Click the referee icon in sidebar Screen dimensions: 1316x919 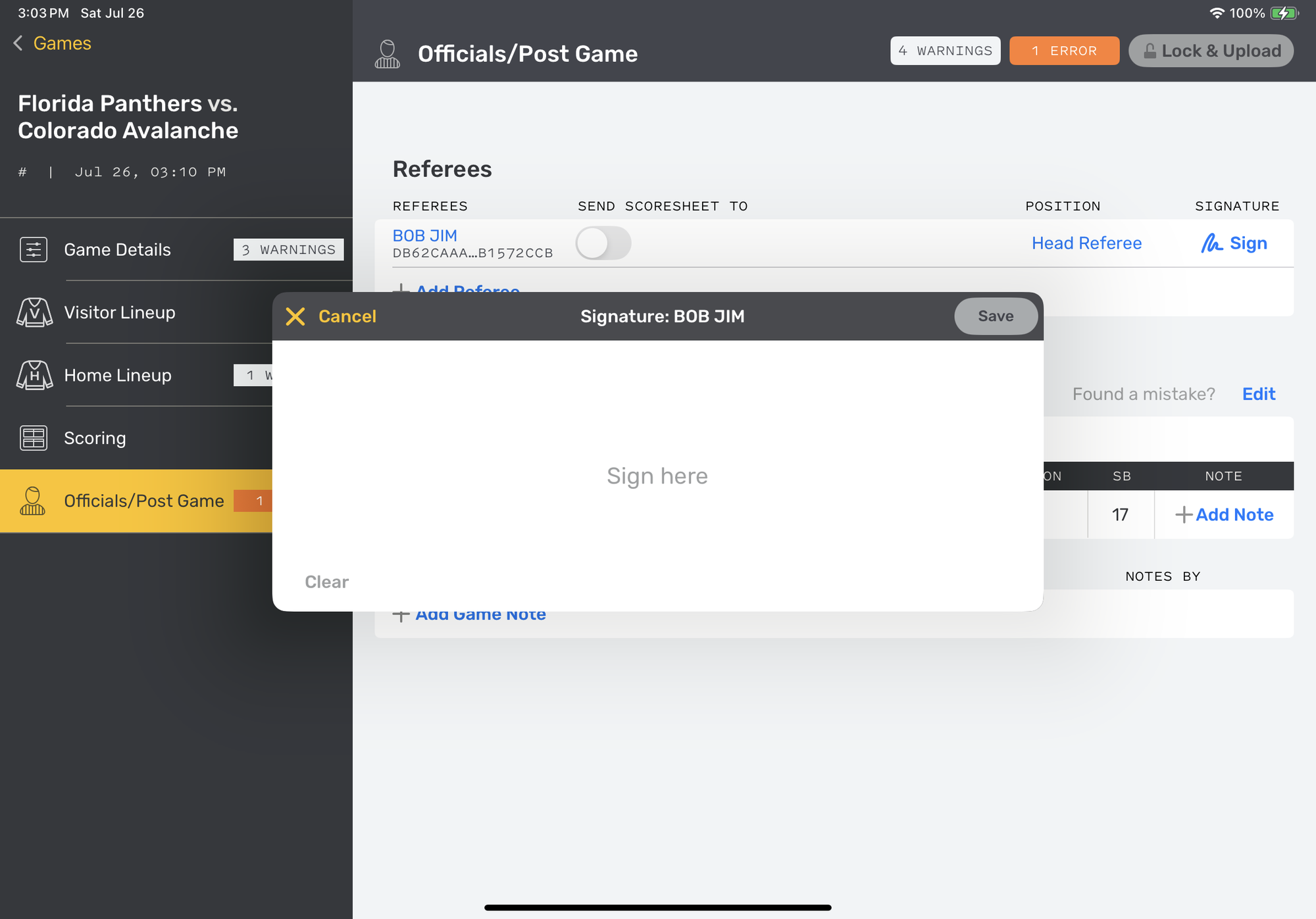pyautogui.click(x=33, y=501)
